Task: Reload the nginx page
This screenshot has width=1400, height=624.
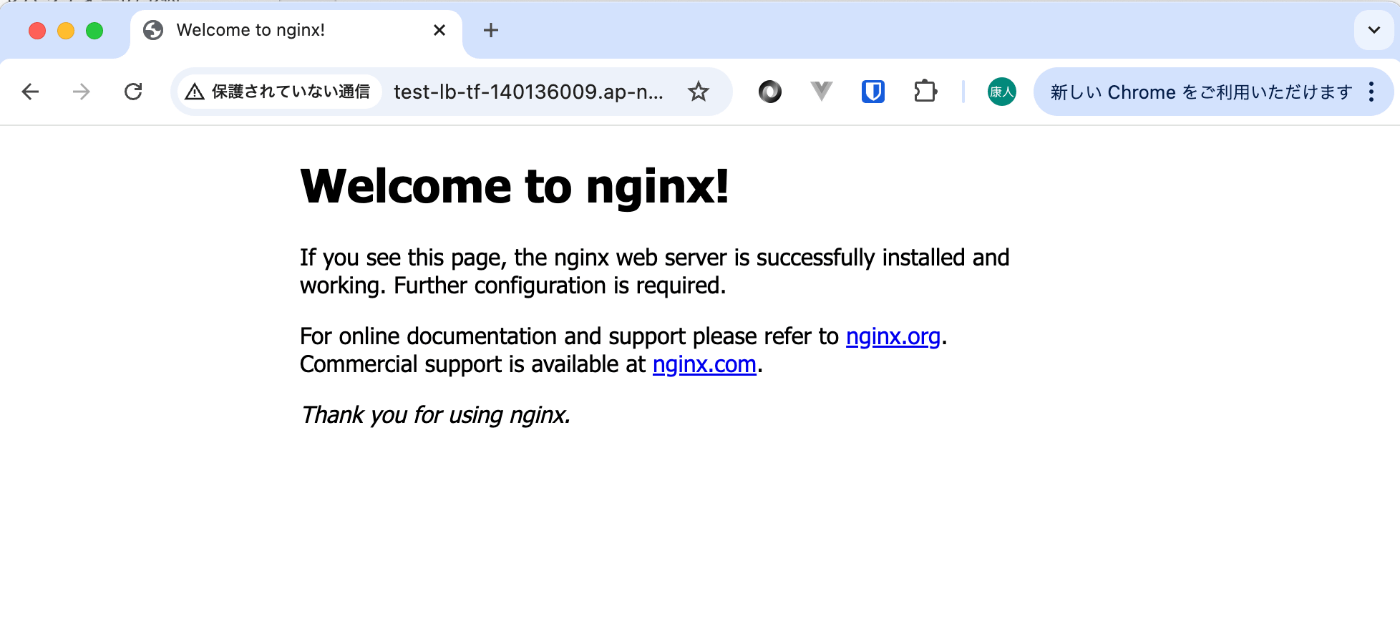Action: (133, 92)
